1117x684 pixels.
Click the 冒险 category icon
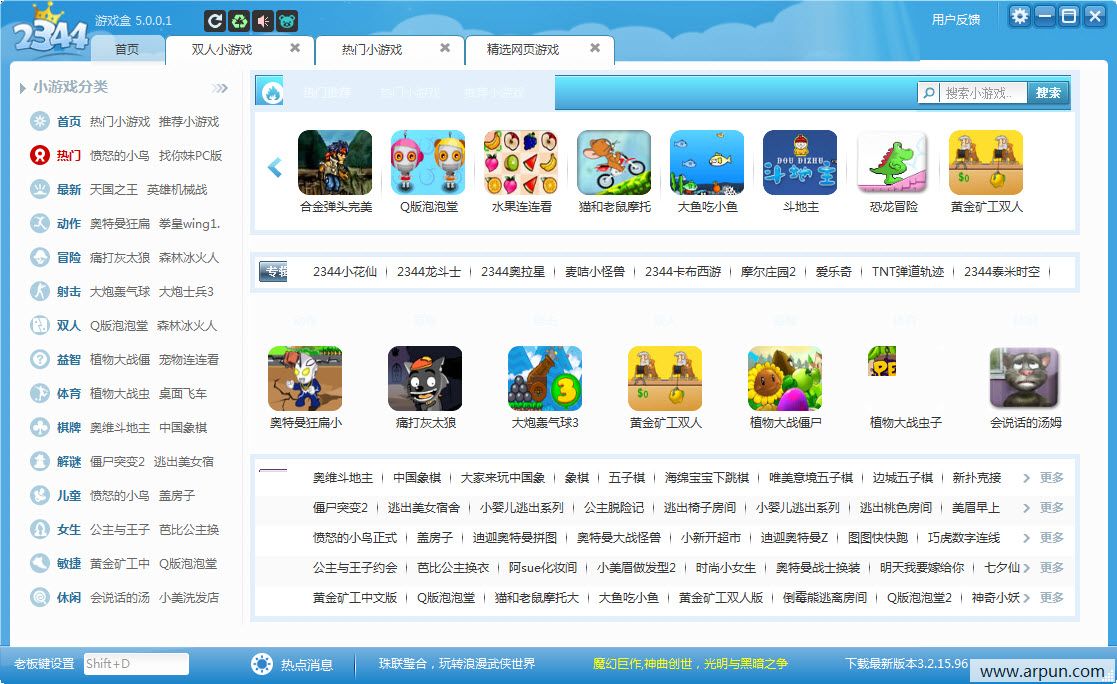(40, 257)
